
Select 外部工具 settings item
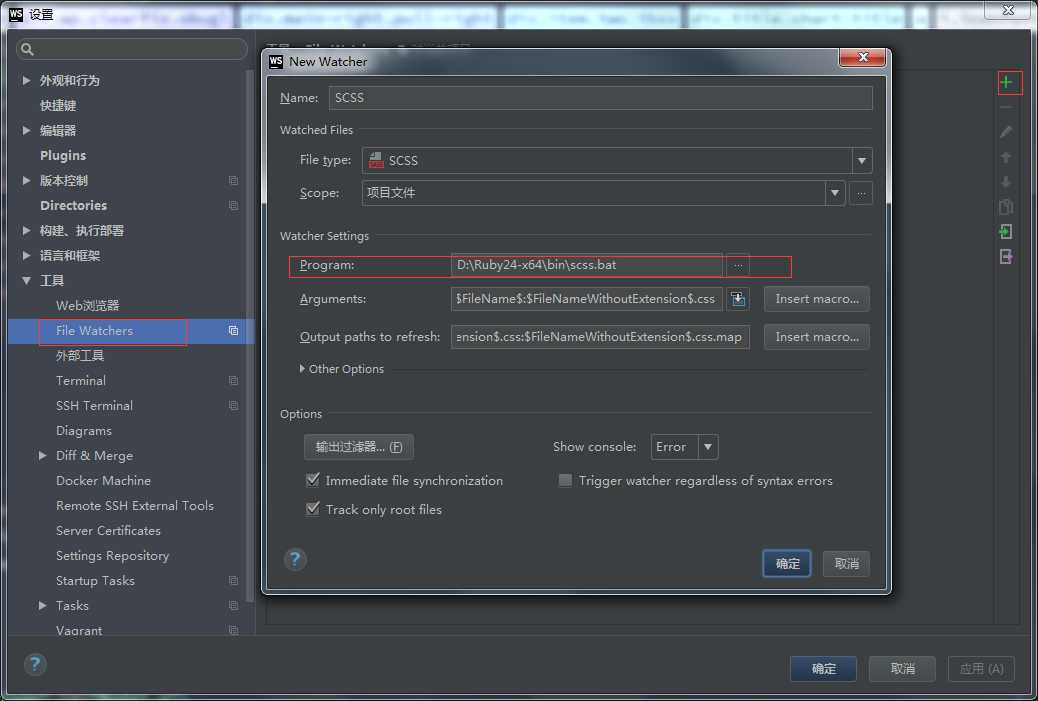click(x=80, y=355)
